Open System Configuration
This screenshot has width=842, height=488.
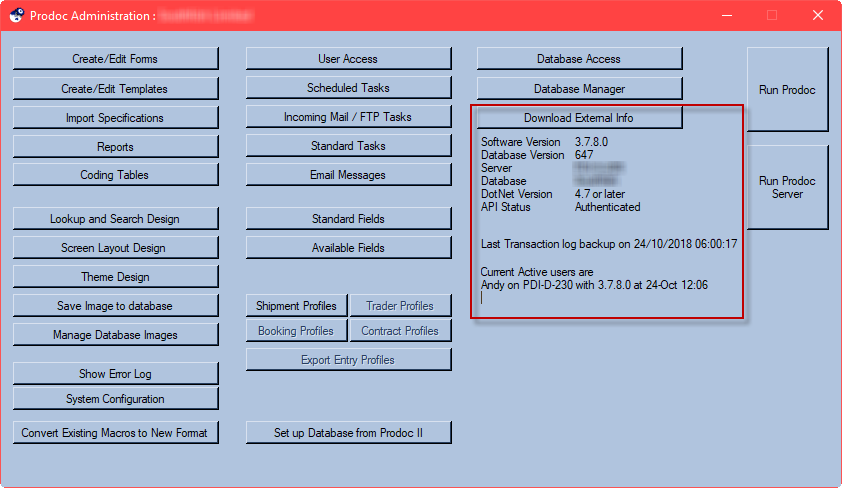coord(115,399)
